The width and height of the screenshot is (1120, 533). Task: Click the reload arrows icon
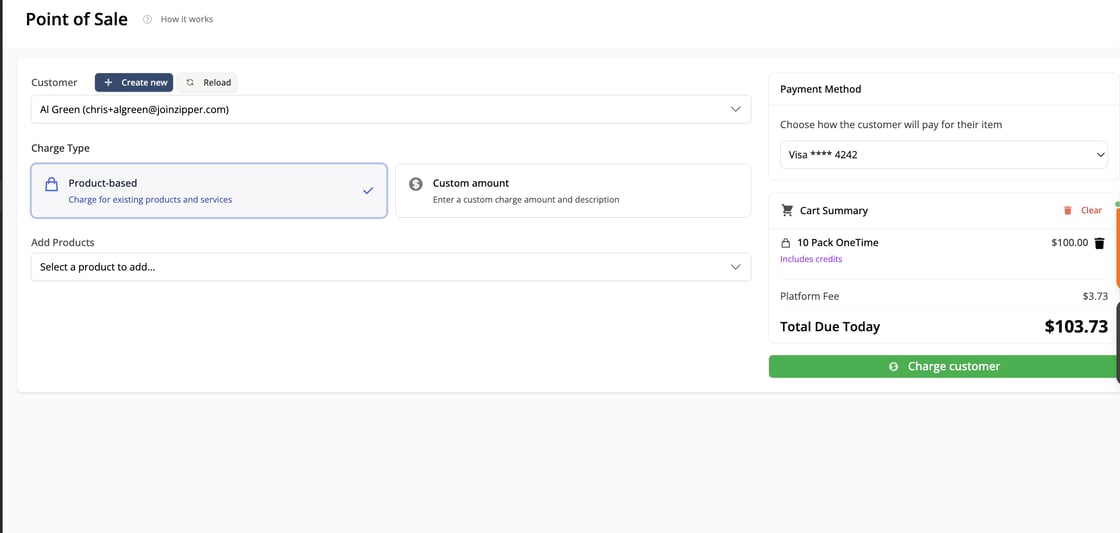tap(190, 83)
